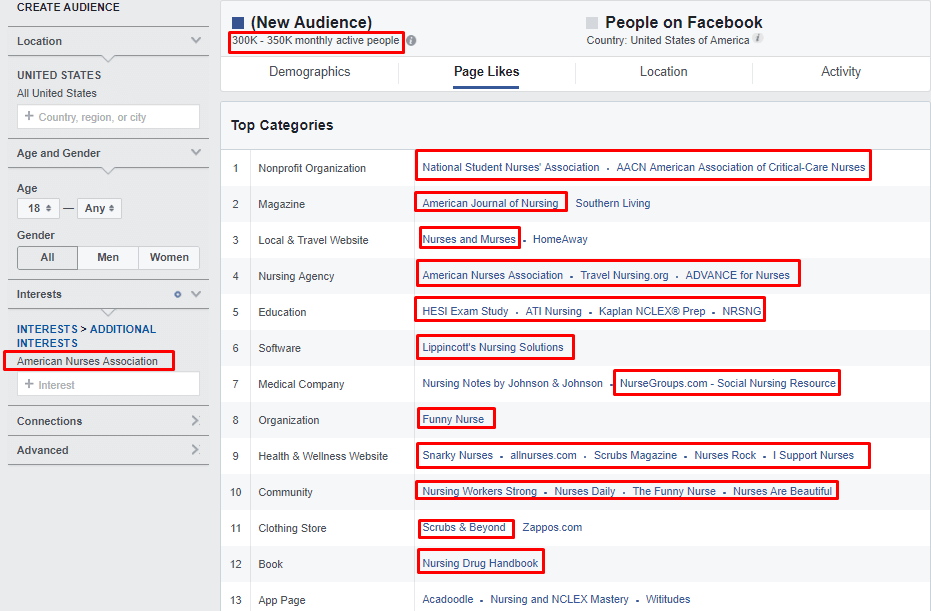Switch to the Location tab
Viewport: 931px width, 611px height.
pos(663,72)
